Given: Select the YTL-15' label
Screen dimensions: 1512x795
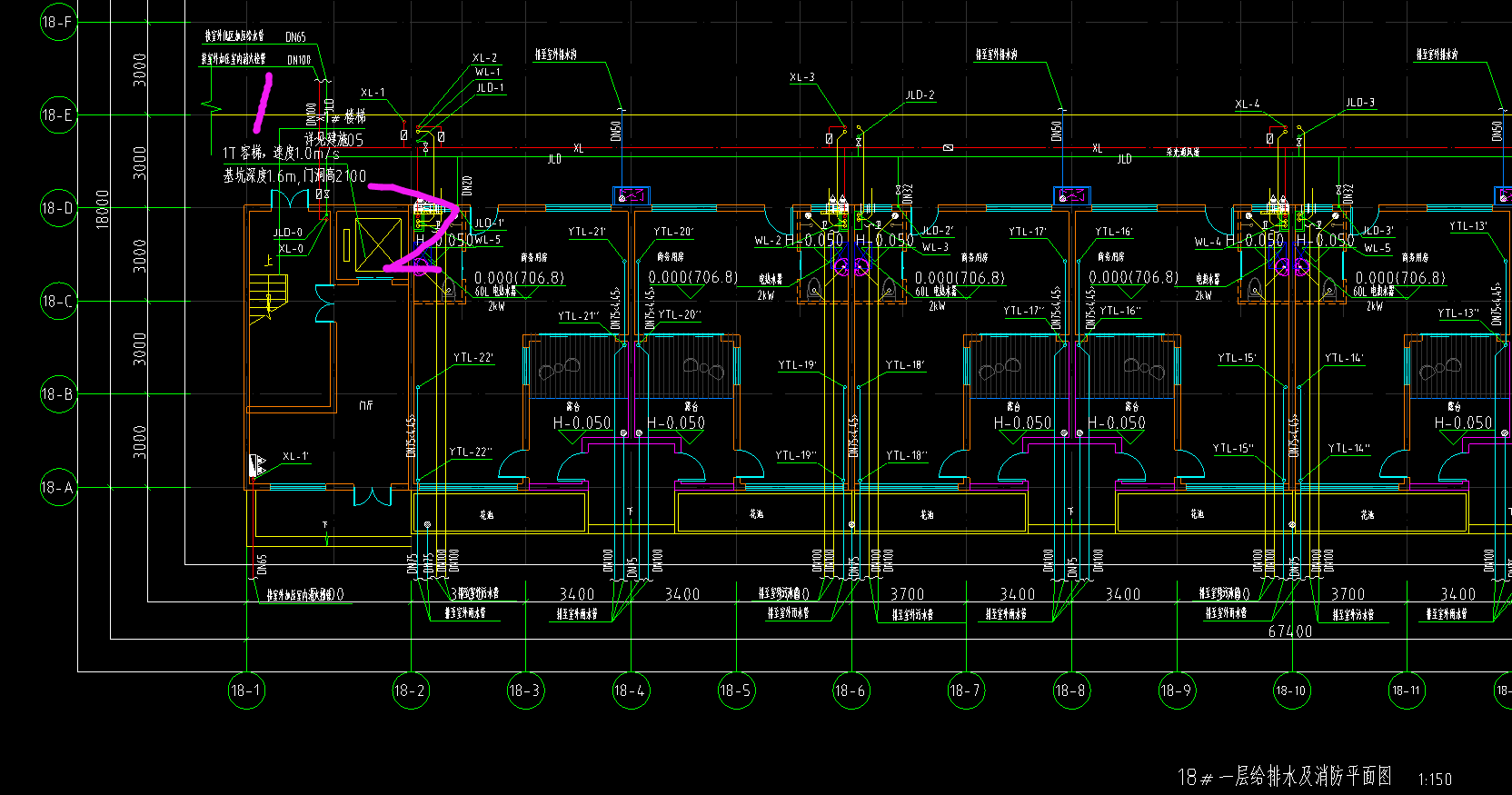Looking at the screenshot, I should click(x=1237, y=358).
